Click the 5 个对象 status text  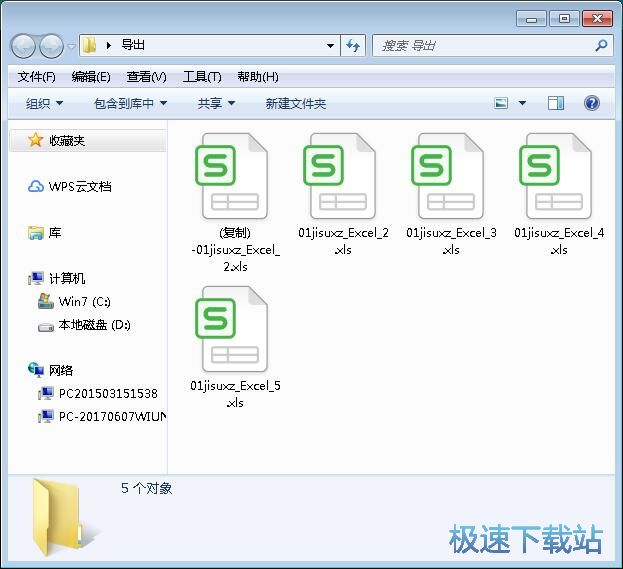pyautogui.click(x=147, y=488)
